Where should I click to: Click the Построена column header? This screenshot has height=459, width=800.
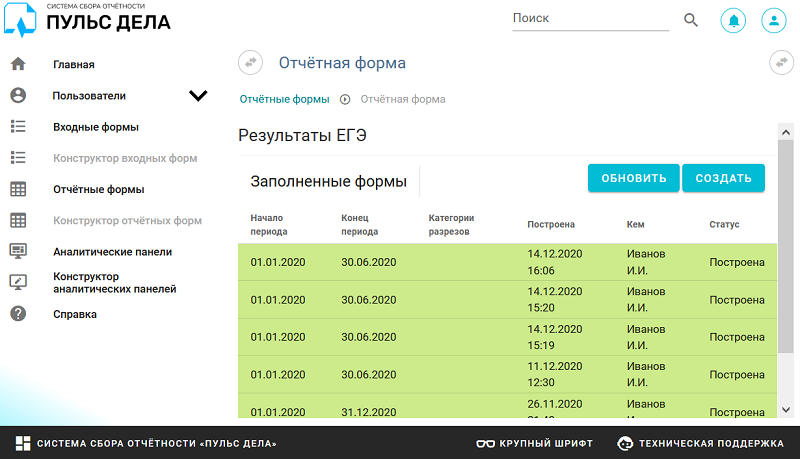(551, 224)
